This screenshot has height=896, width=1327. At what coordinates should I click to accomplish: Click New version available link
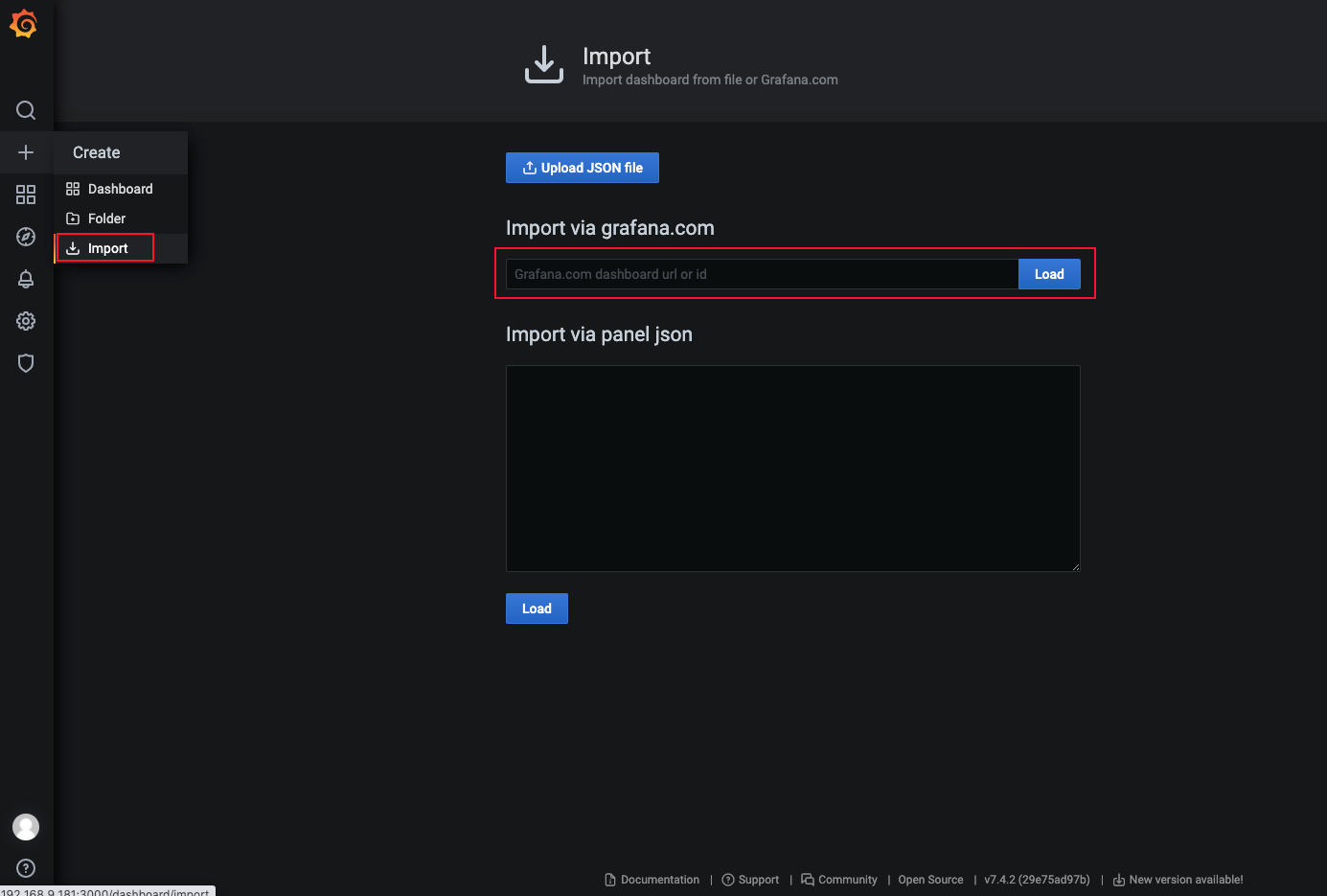click(x=1178, y=880)
